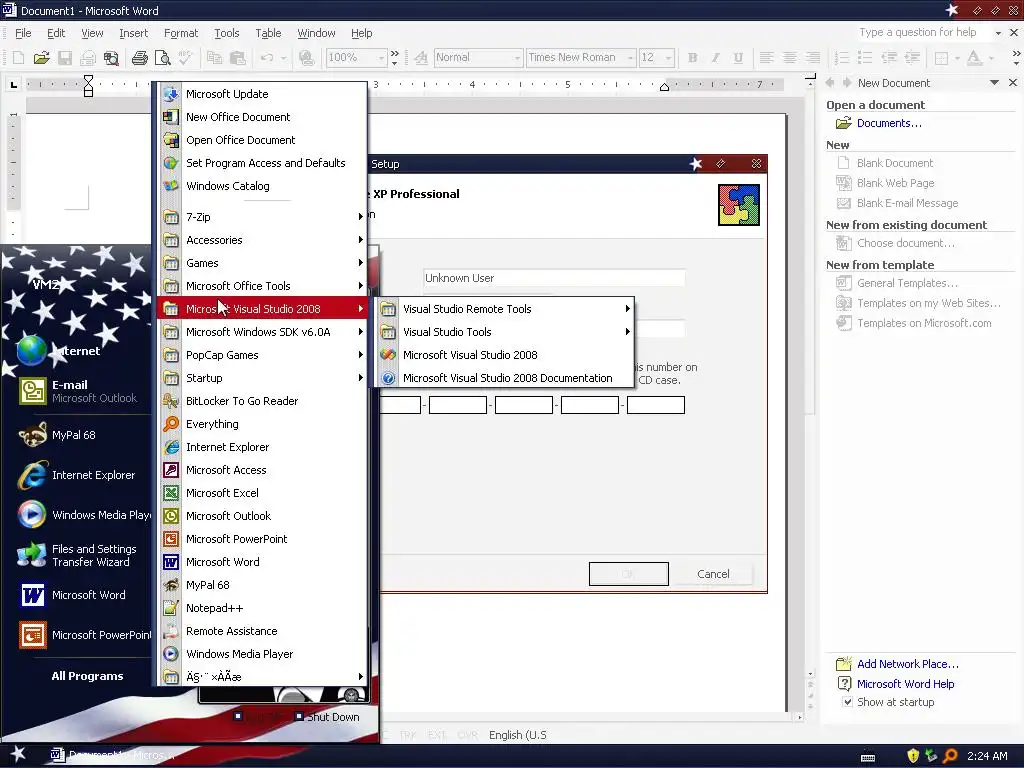Screen dimensions: 1024x768
Task: Open the Tools menu
Action: tap(227, 33)
